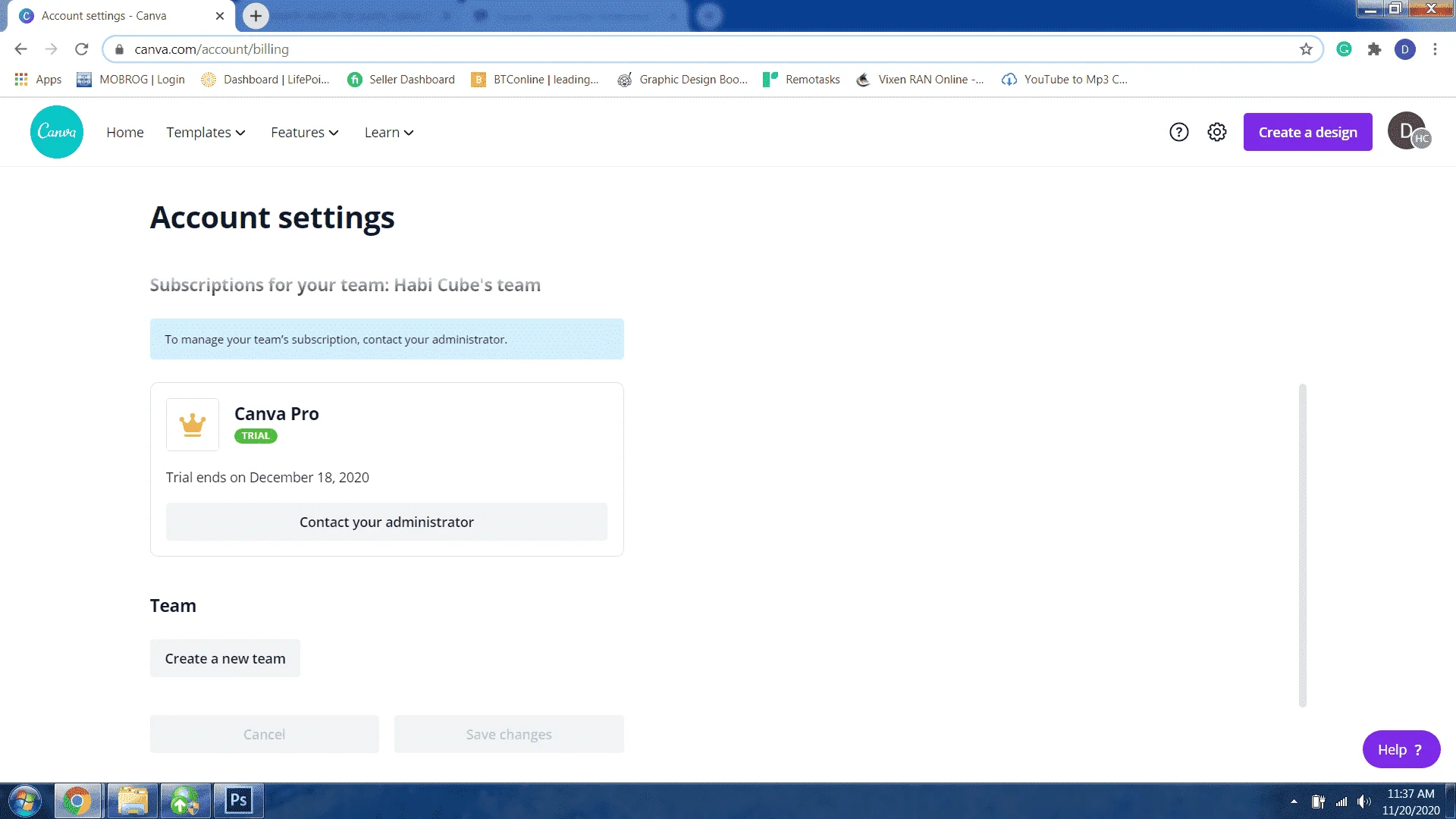Open YouTube to Mp3 bookmark
The width and height of the screenshot is (1456, 819).
click(x=1065, y=80)
